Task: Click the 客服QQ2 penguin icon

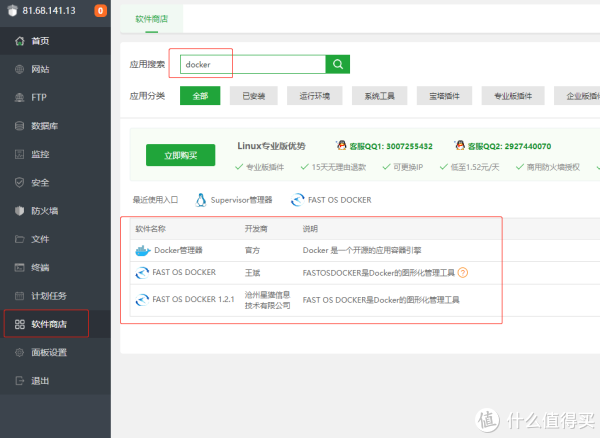Action: (x=460, y=145)
